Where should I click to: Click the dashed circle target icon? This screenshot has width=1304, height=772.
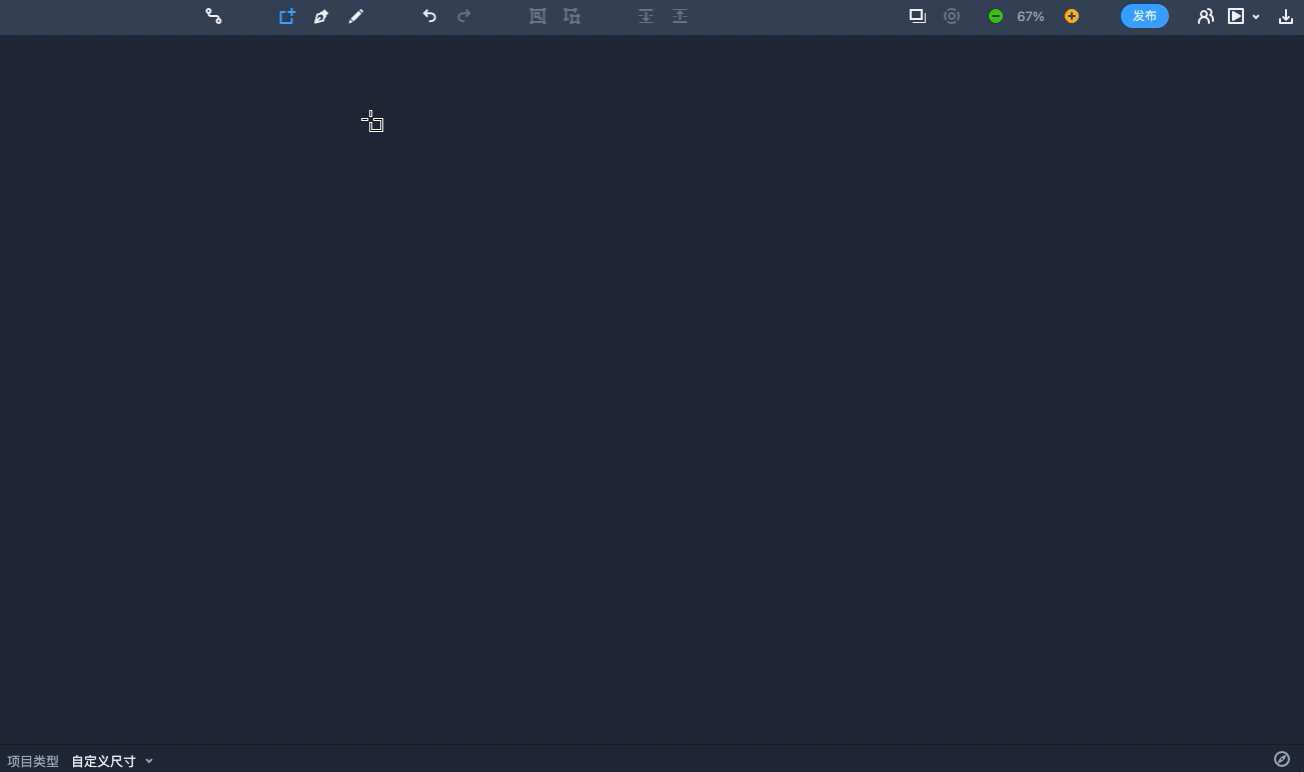(952, 16)
